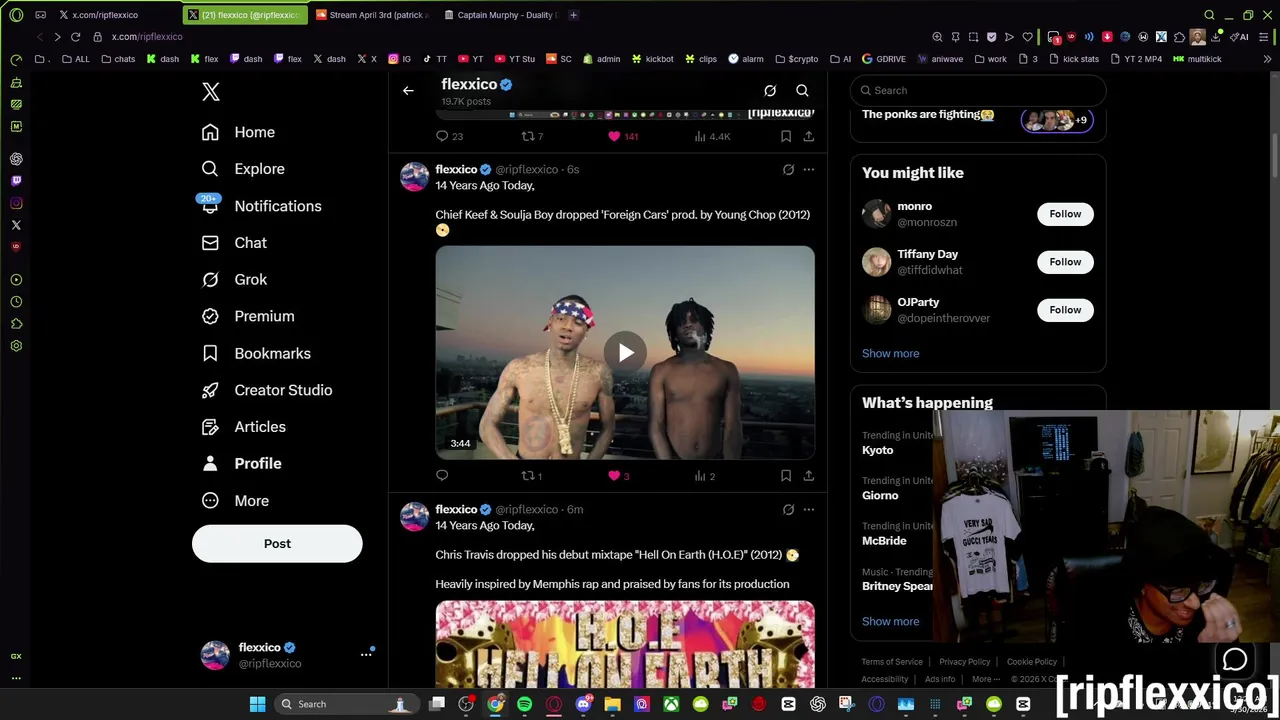Open the Hell On Earth mixtape image
Screen dimensions: 1280x720
coord(625,645)
